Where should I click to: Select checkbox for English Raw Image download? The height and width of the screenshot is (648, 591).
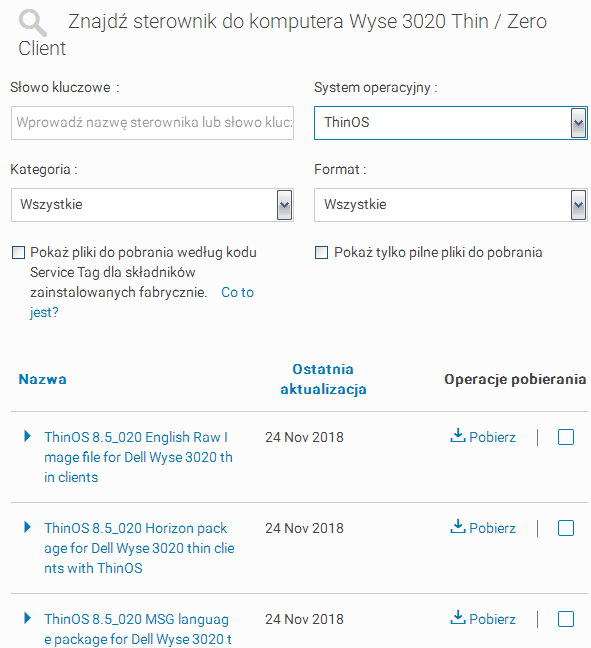click(x=566, y=437)
